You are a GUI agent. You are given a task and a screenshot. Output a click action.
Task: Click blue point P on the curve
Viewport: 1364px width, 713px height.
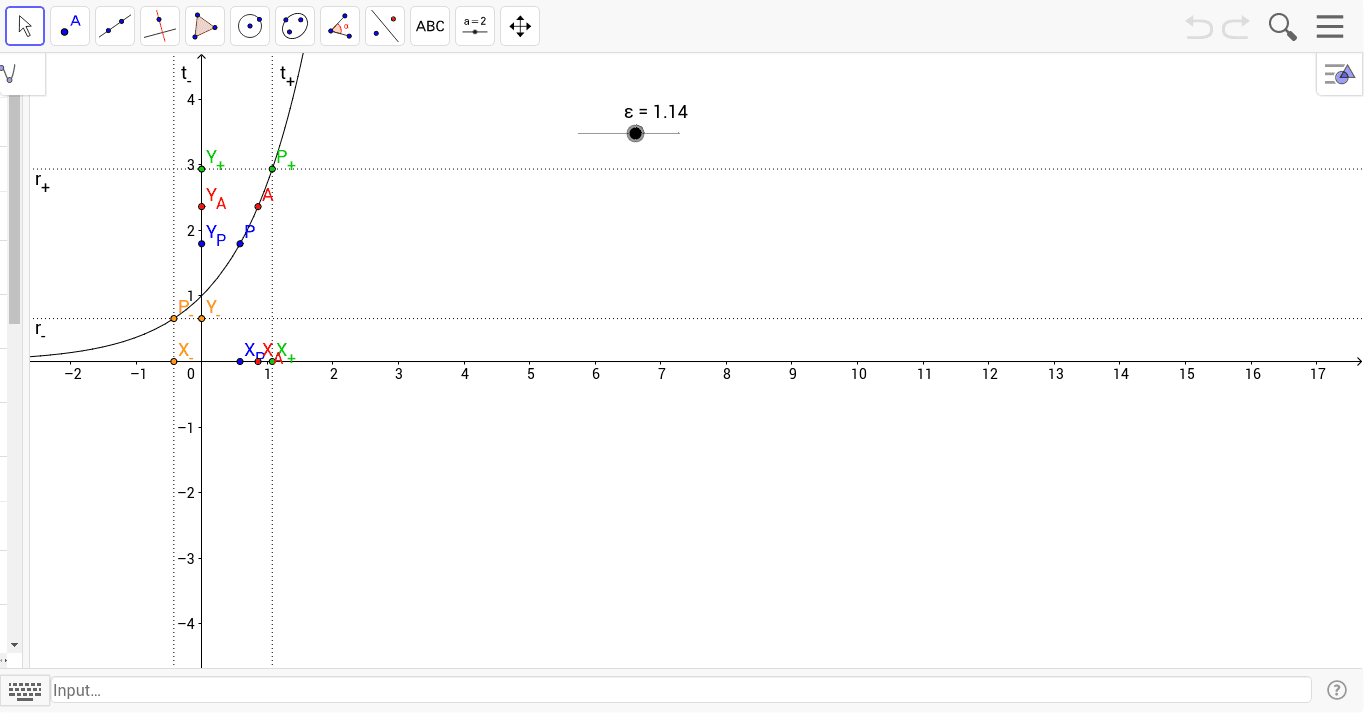point(240,244)
